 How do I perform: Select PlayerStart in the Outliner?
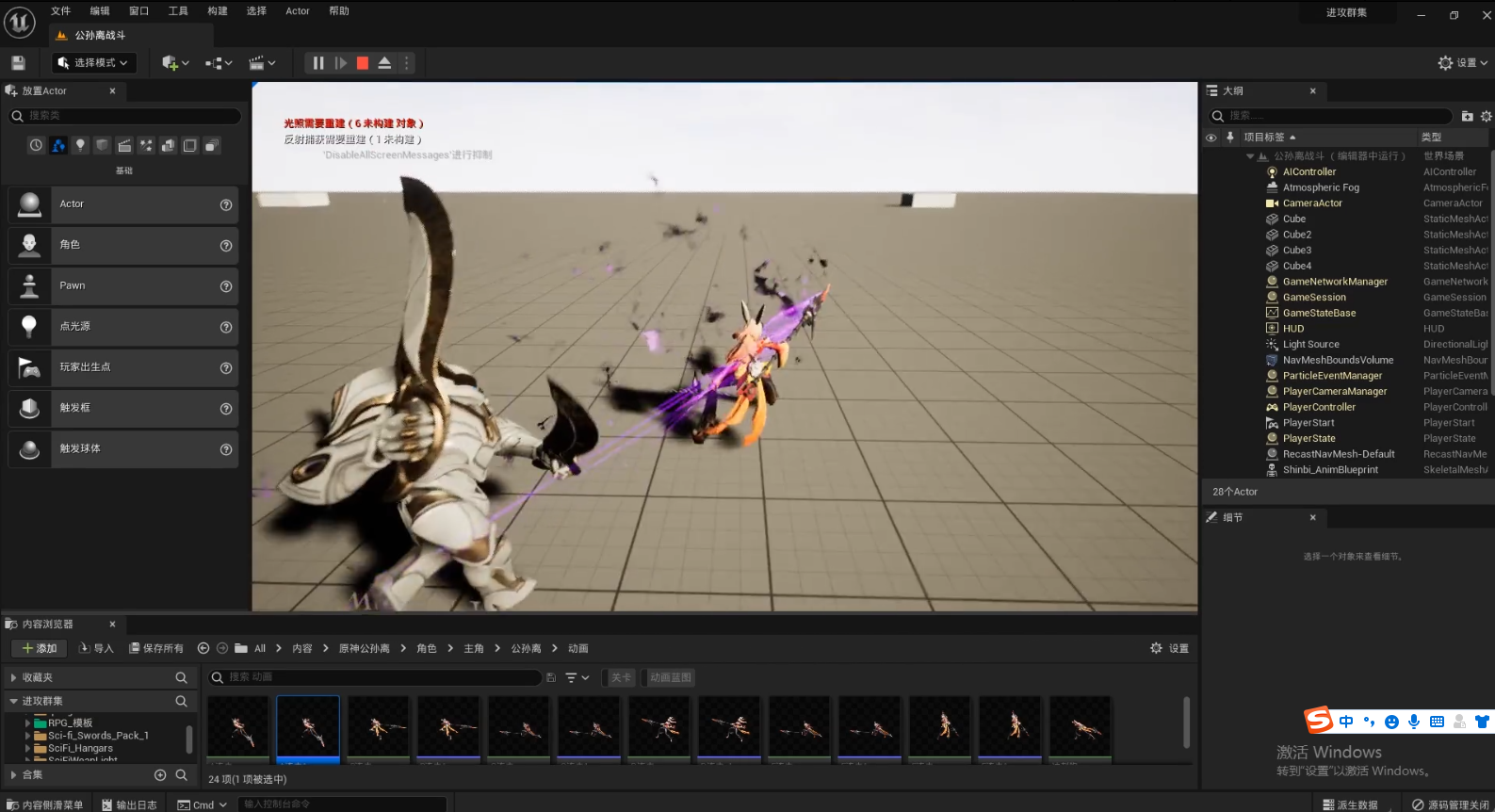click(1308, 423)
